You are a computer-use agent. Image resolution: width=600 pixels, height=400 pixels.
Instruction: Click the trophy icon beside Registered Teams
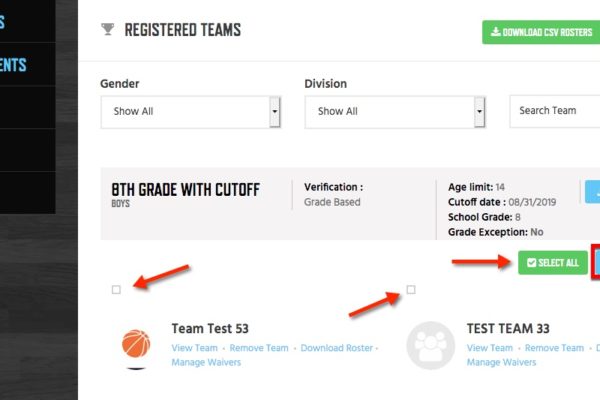tap(108, 29)
